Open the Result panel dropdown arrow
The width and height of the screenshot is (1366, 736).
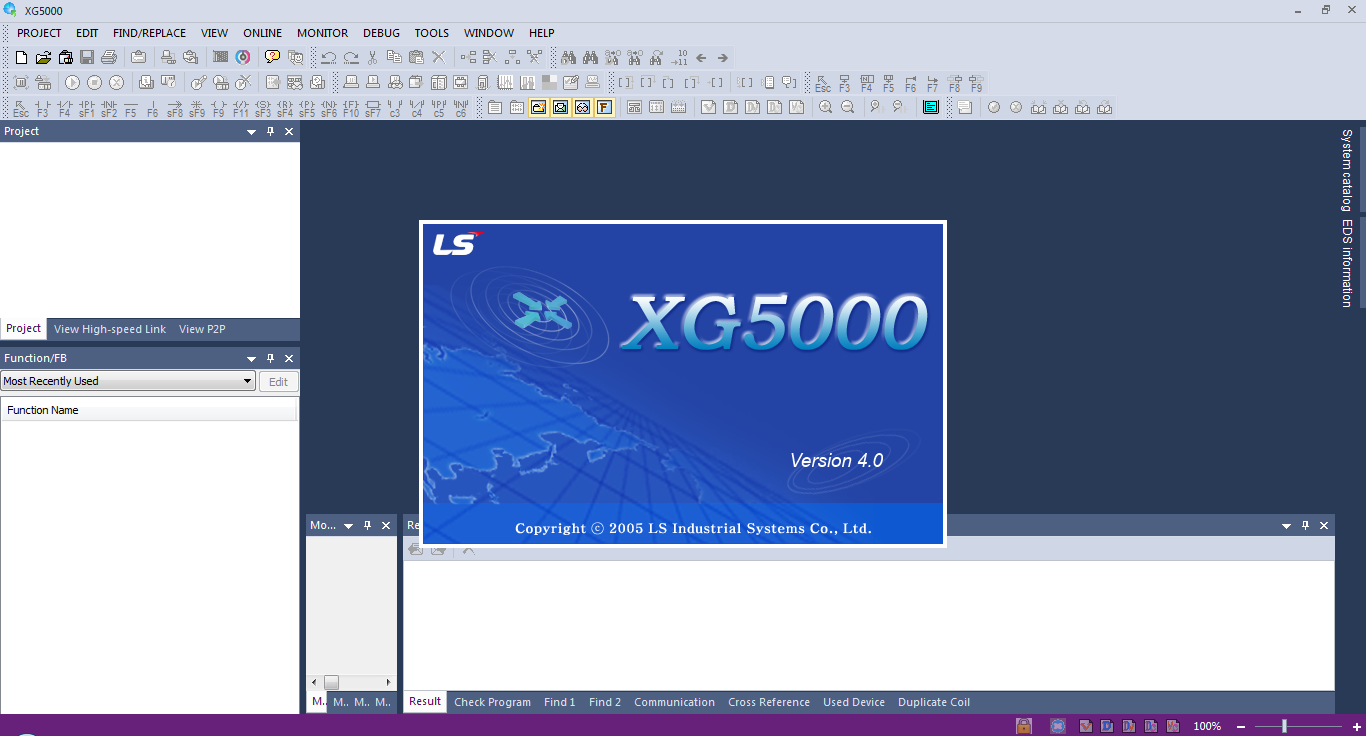(1286, 525)
